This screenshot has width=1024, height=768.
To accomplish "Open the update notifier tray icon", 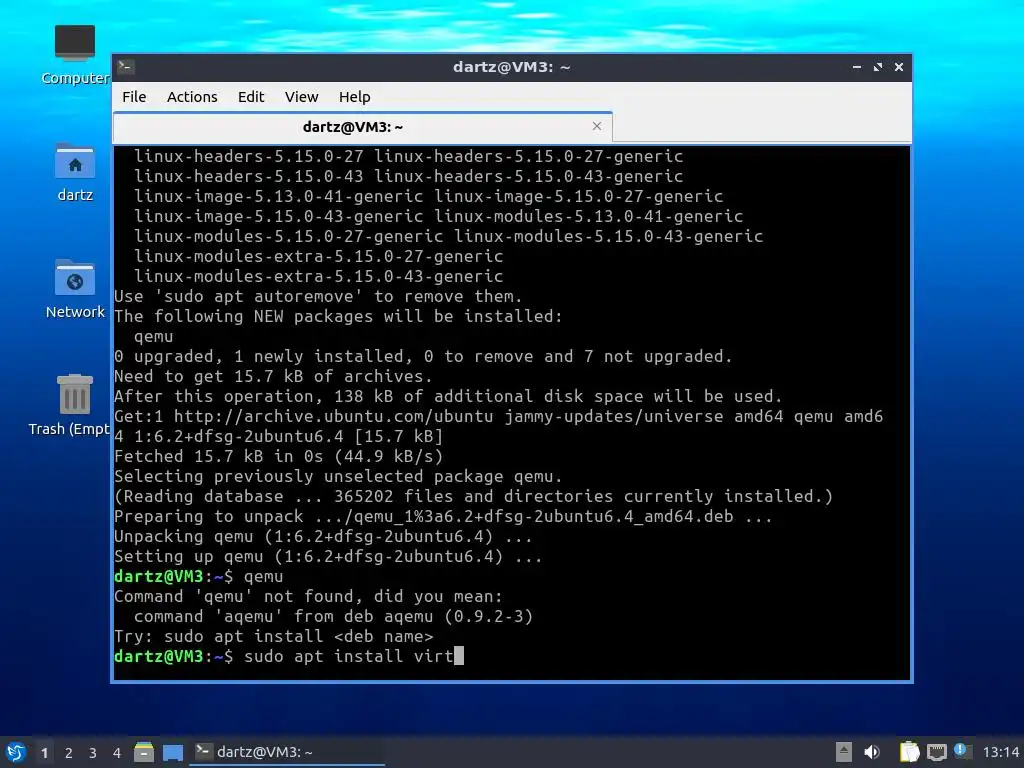I will point(961,751).
